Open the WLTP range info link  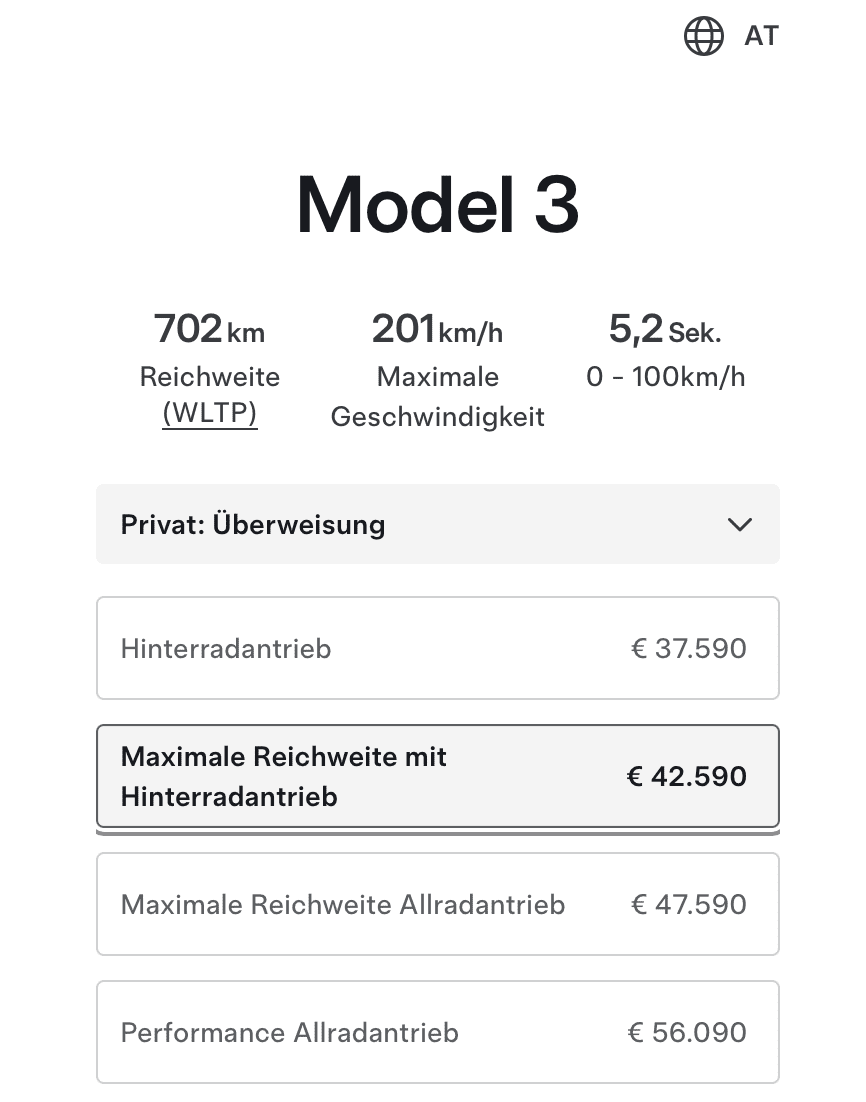[210, 415]
